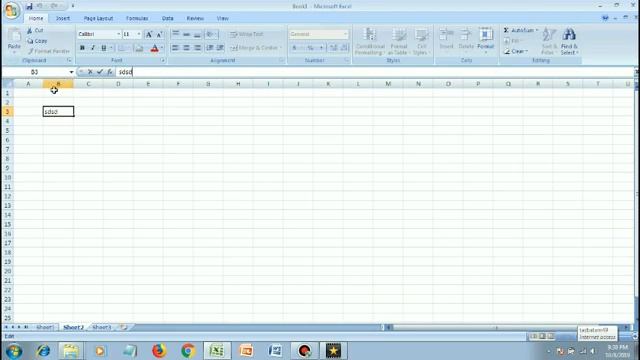Open the Format as Table gallery
Viewport: 640px width, 360px height.
398,41
